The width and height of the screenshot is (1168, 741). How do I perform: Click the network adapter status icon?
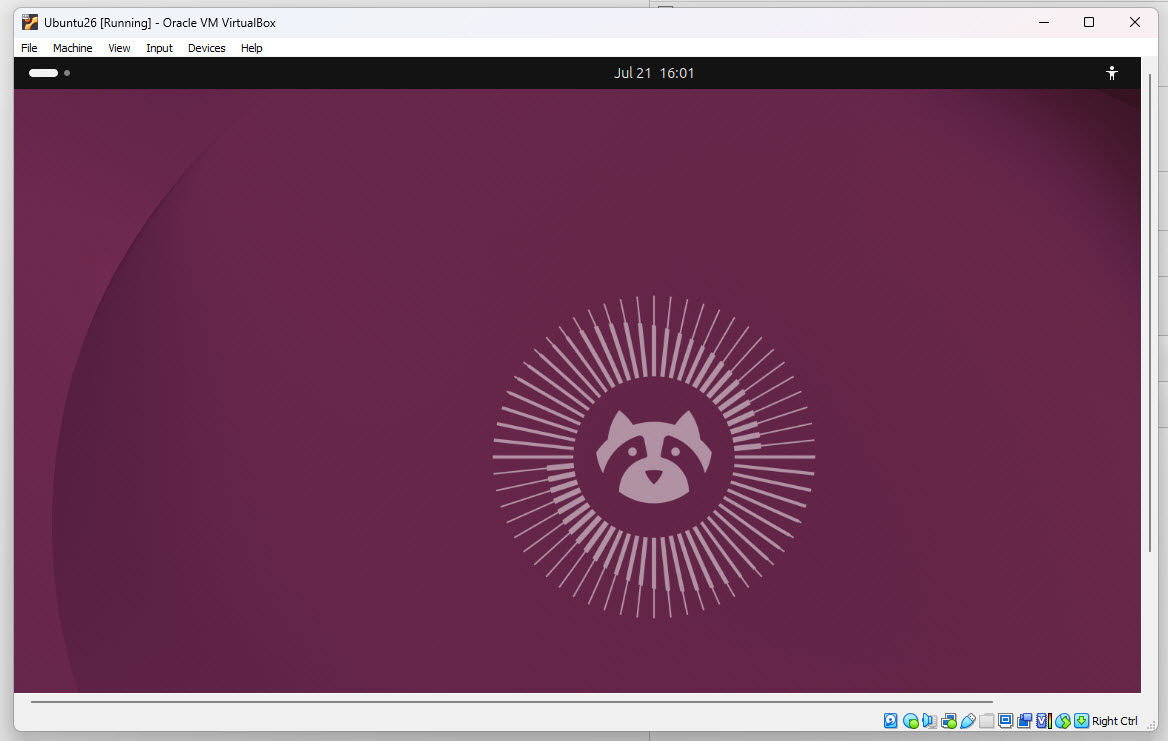pos(949,720)
